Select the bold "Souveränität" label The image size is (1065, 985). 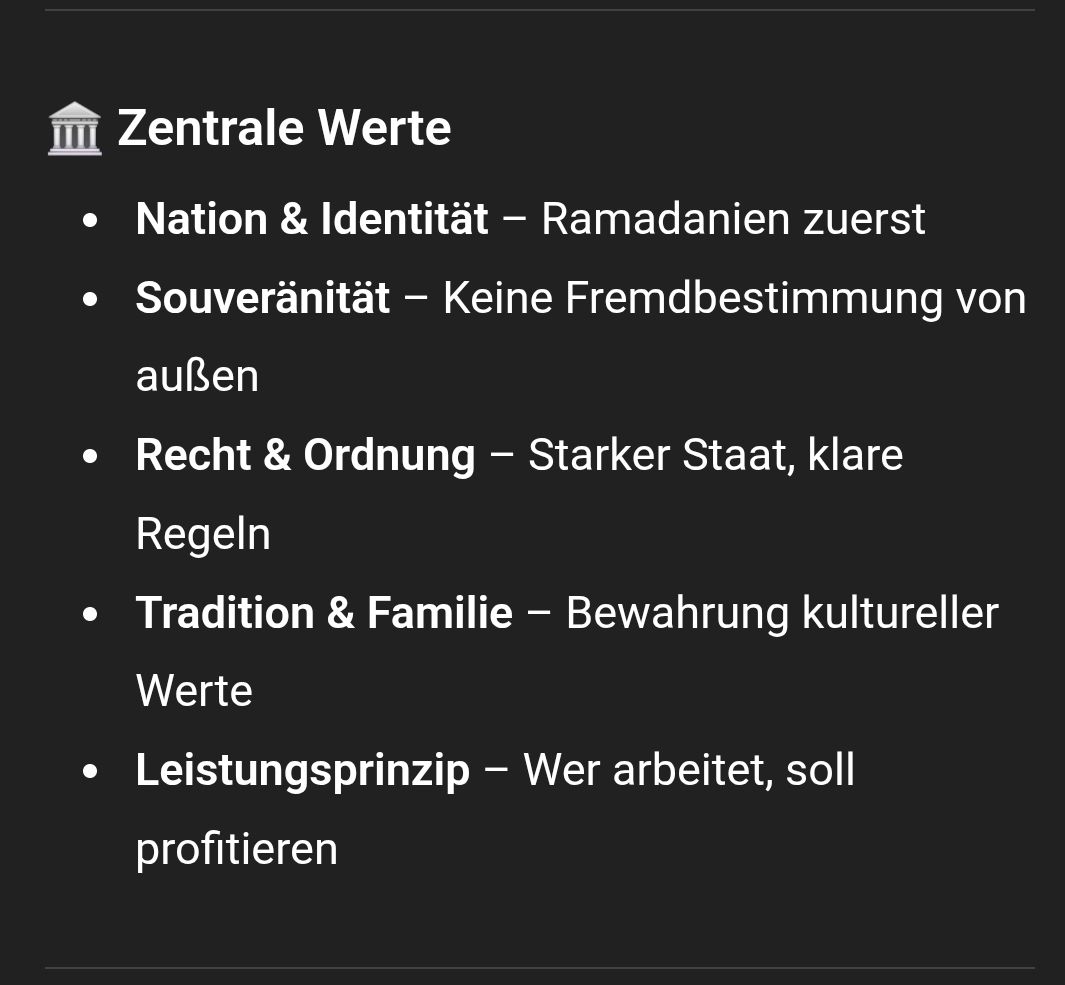263,298
